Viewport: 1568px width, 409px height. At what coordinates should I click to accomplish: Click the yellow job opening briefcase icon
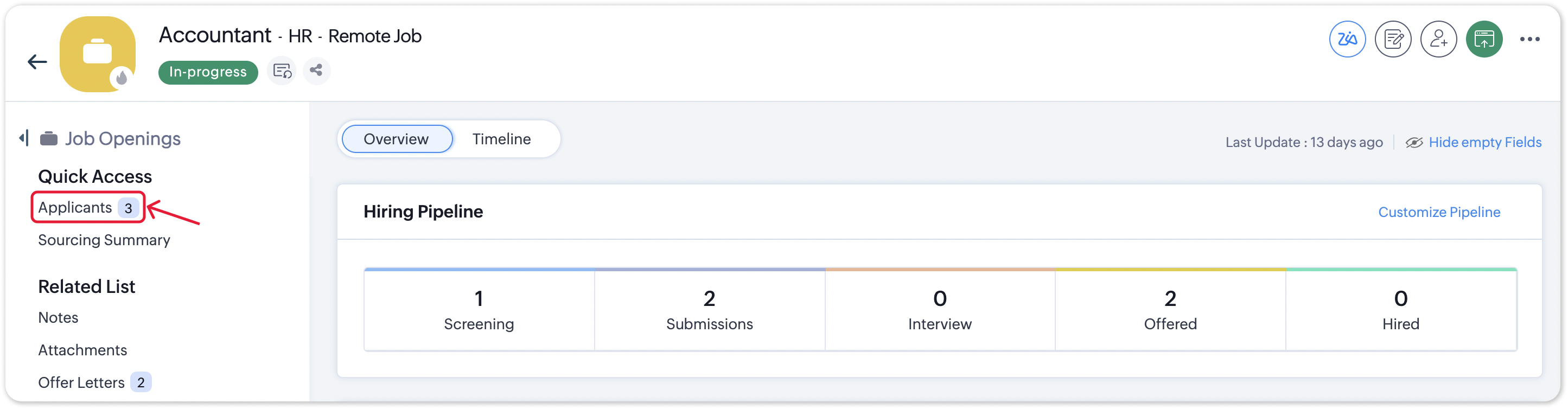click(98, 54)
